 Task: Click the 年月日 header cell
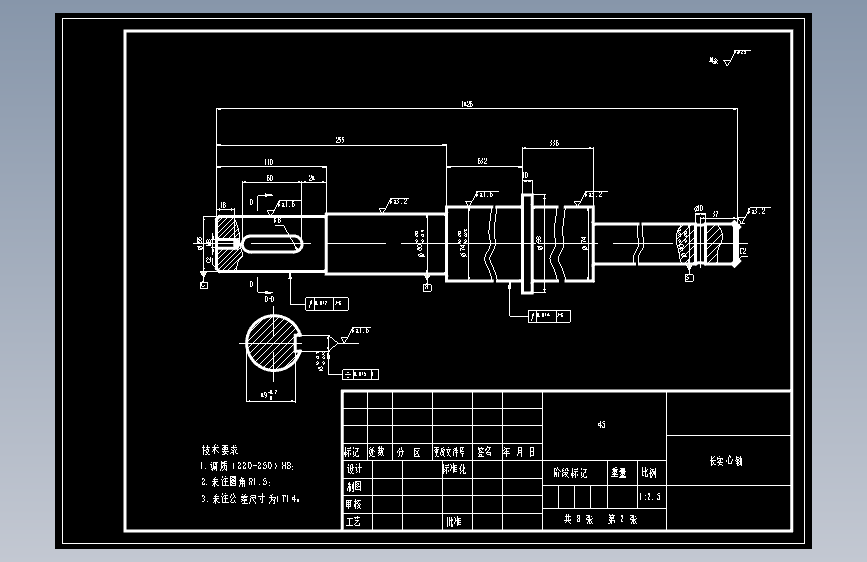(x=519, y=452)
